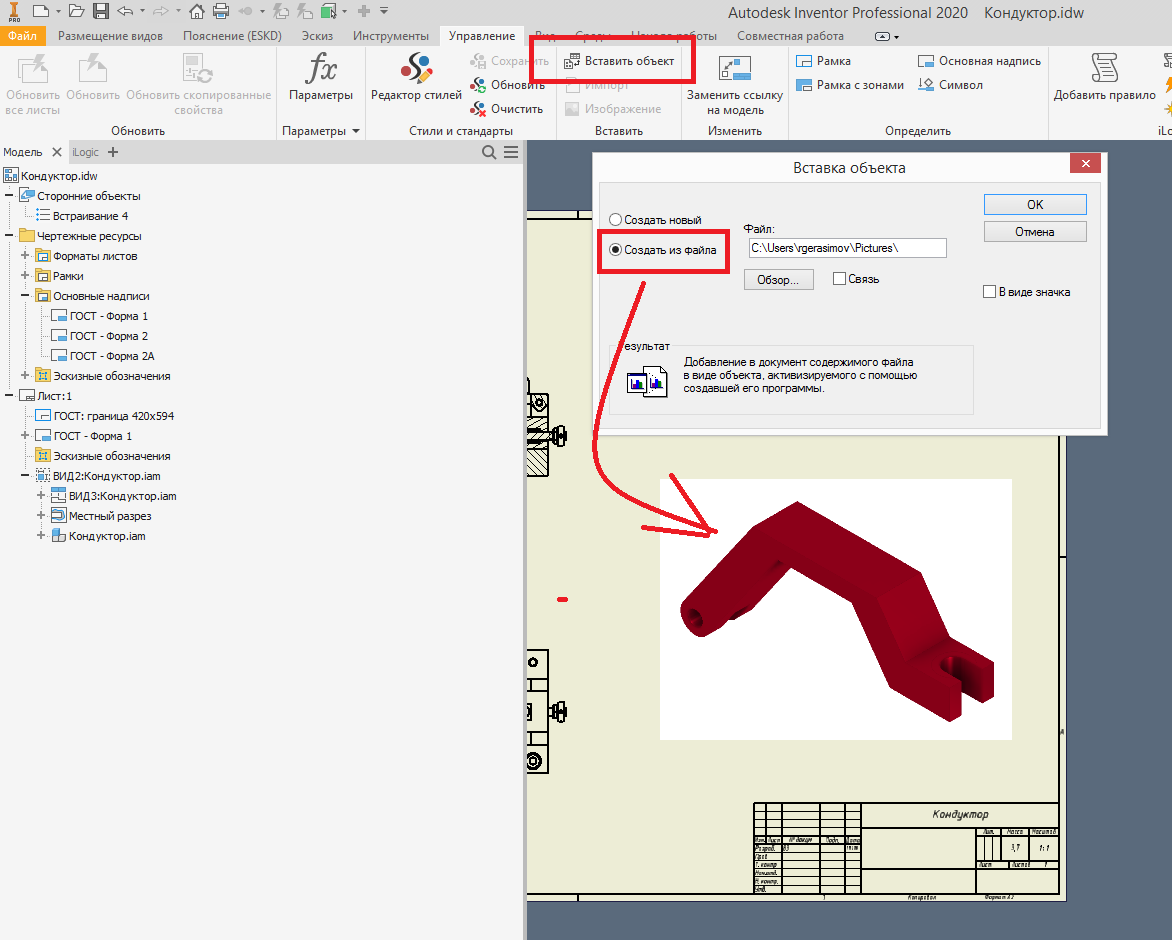The width and height of the screenshot is (1172, 940).
Task: Switch to the iLogic browser tab
Action: (85, 152)
